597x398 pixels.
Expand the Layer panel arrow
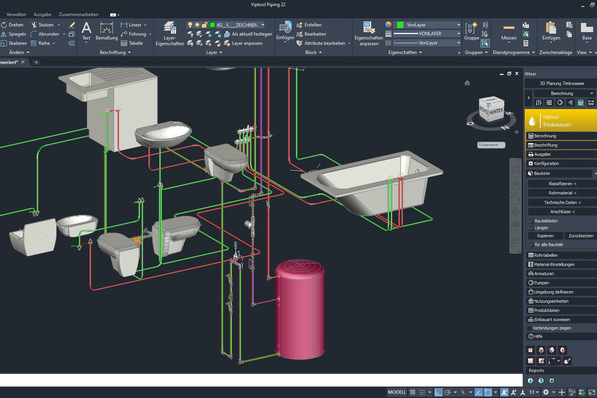point(220,53)
